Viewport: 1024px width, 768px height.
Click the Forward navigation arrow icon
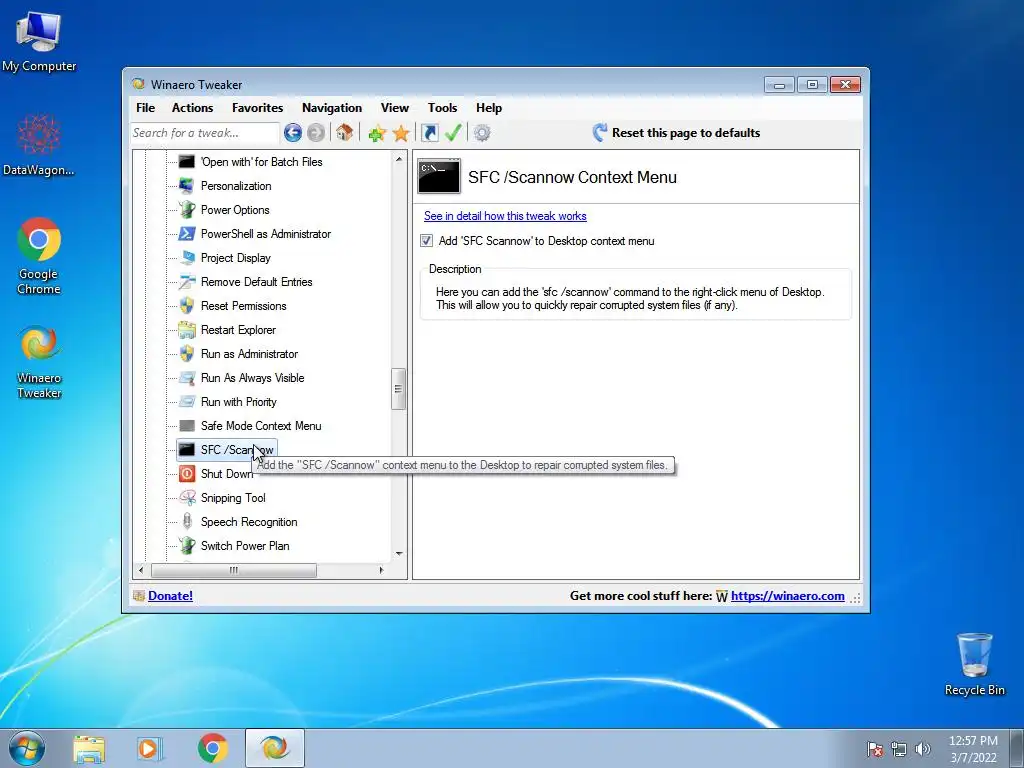click(316, 133)
